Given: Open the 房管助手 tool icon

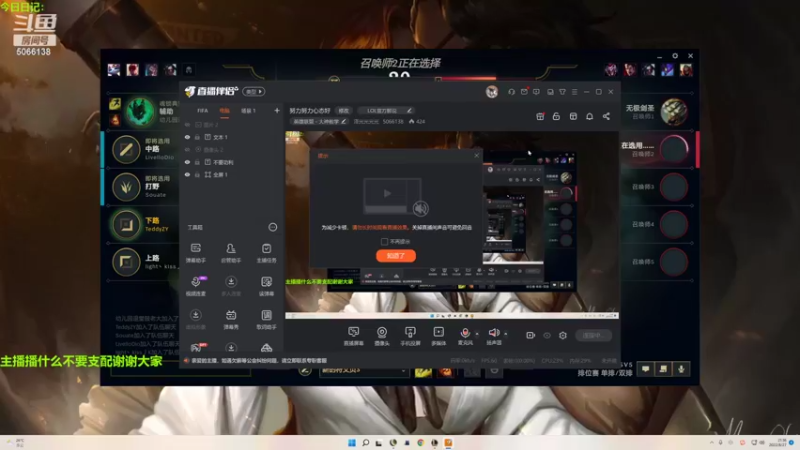Looking at the screenshot, I should (231, 252).
